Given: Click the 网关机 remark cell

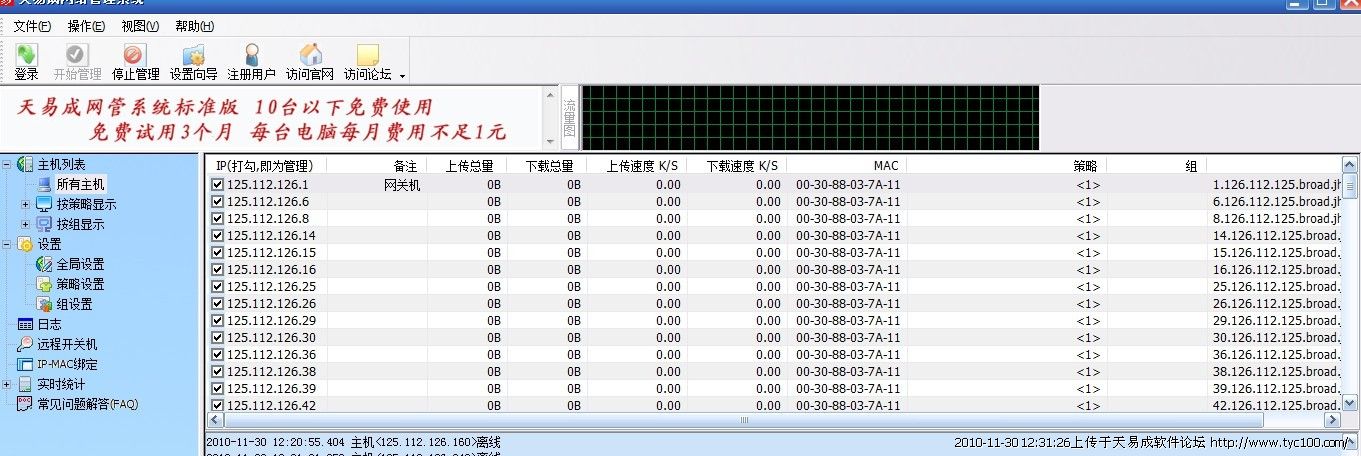Looking at the screenshot, I should pos(402,184).
